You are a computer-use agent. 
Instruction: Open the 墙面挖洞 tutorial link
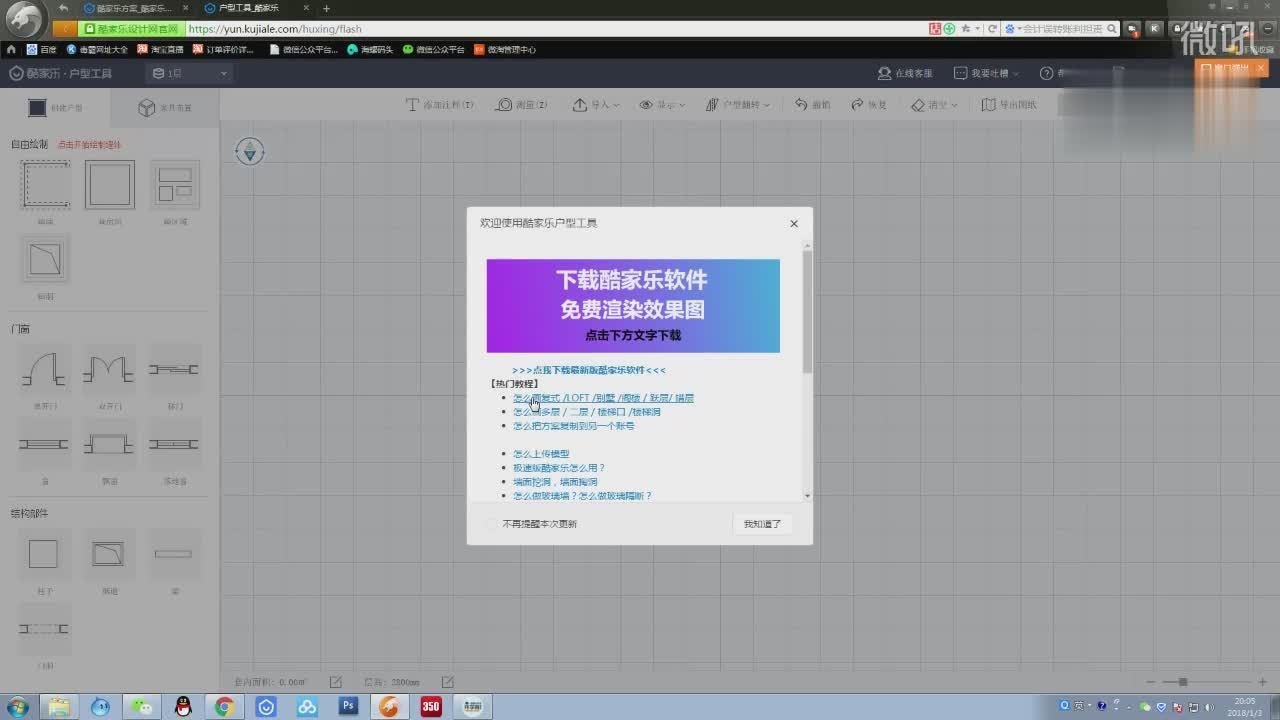(x=555, y=482)
